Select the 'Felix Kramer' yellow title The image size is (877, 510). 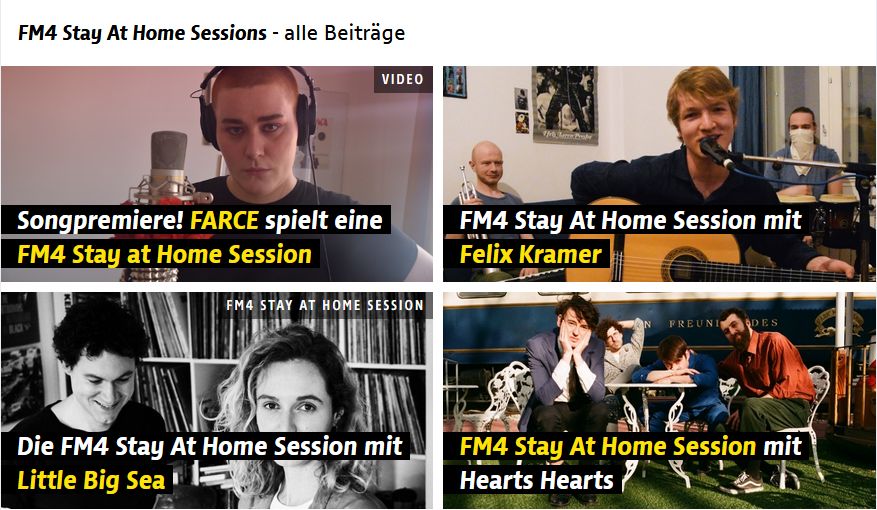click(530, 254)
